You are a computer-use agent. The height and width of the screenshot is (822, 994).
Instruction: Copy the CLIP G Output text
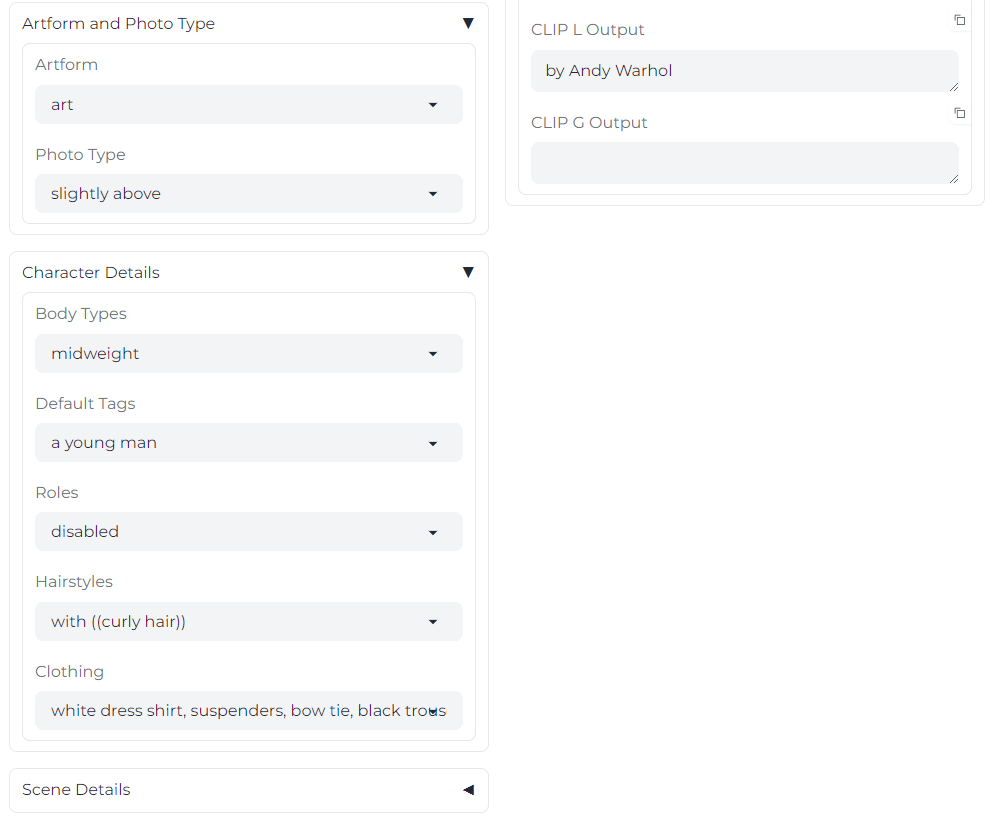point(959,114)
